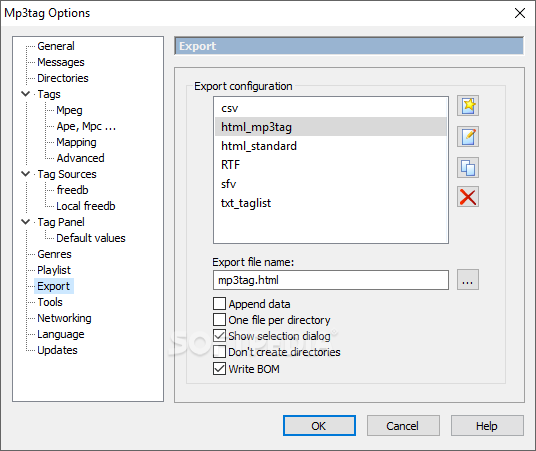
Task: Select html_mp3tag in the configuration list
Action: pos(331,127)
